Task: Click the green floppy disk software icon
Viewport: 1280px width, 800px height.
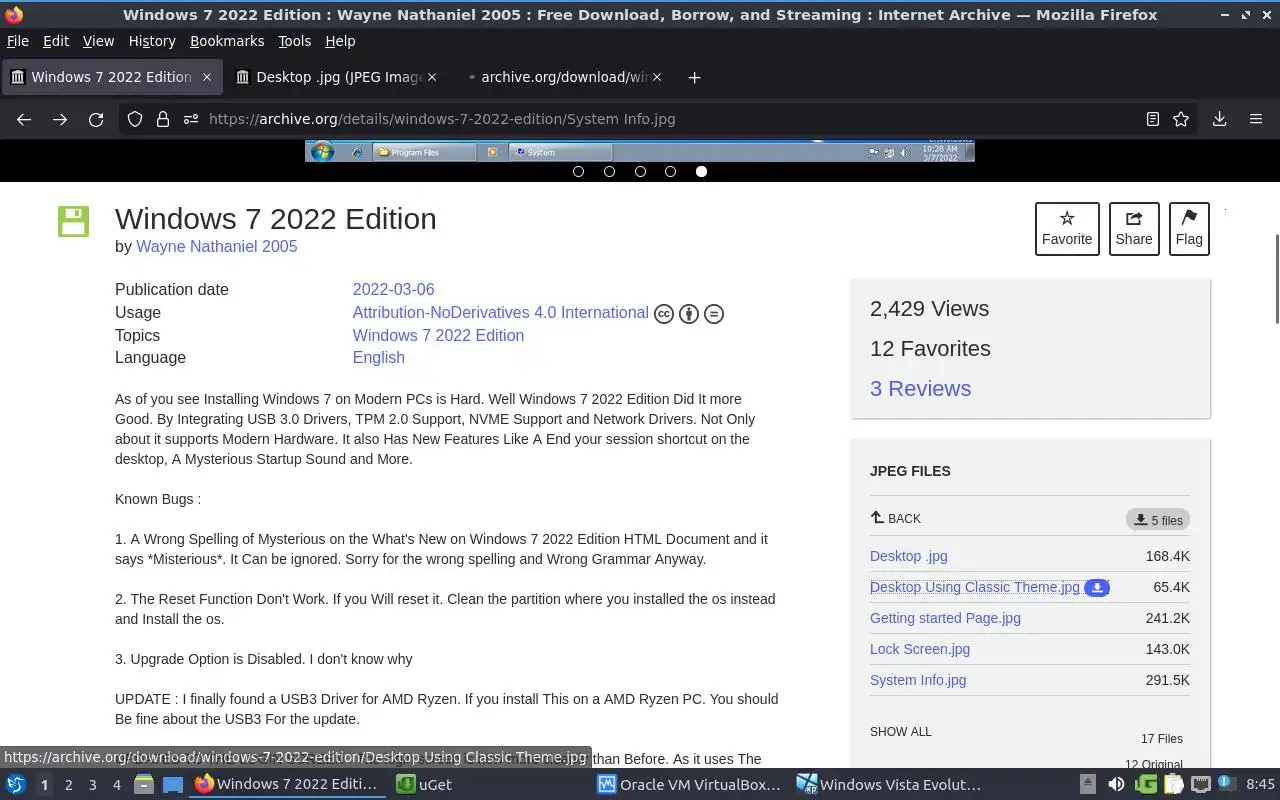Action: tap(73, 221)
